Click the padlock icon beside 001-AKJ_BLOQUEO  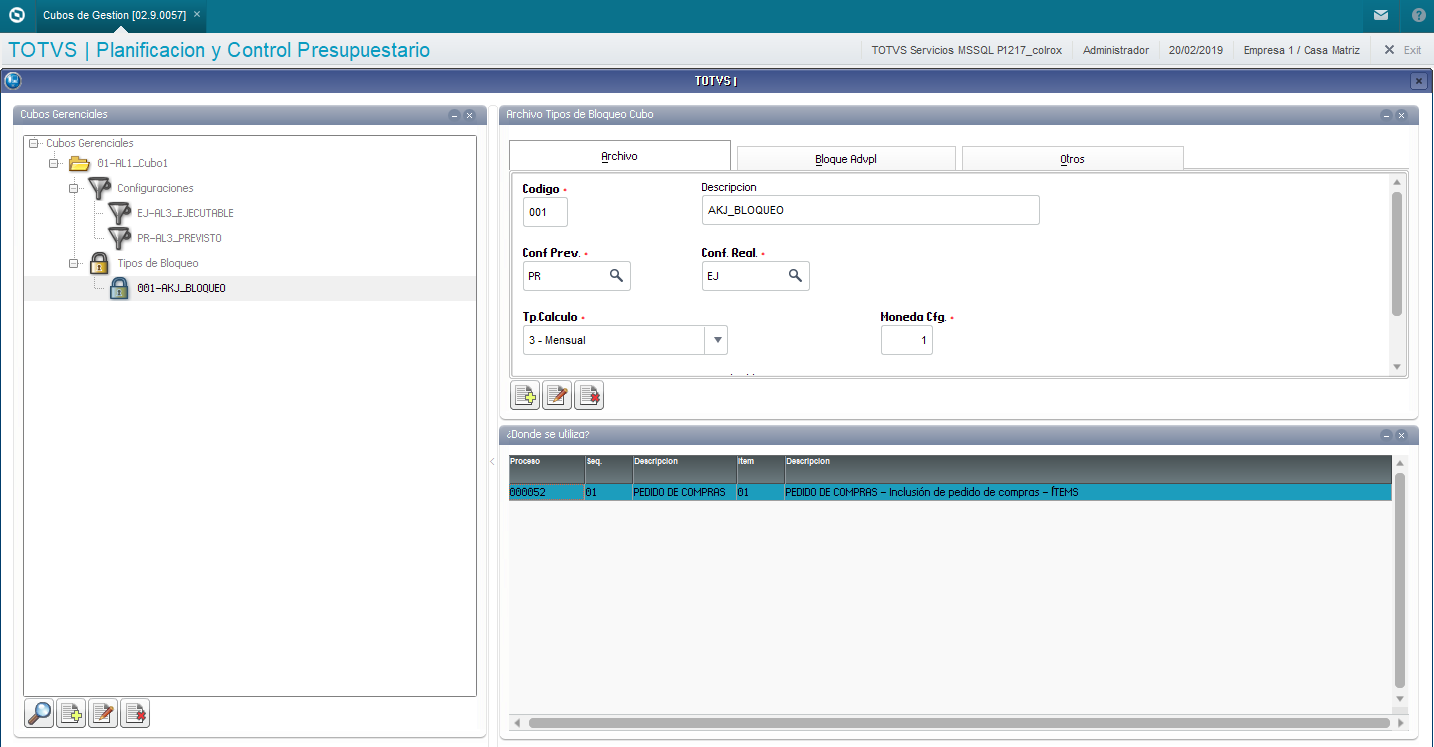[119, 288]
